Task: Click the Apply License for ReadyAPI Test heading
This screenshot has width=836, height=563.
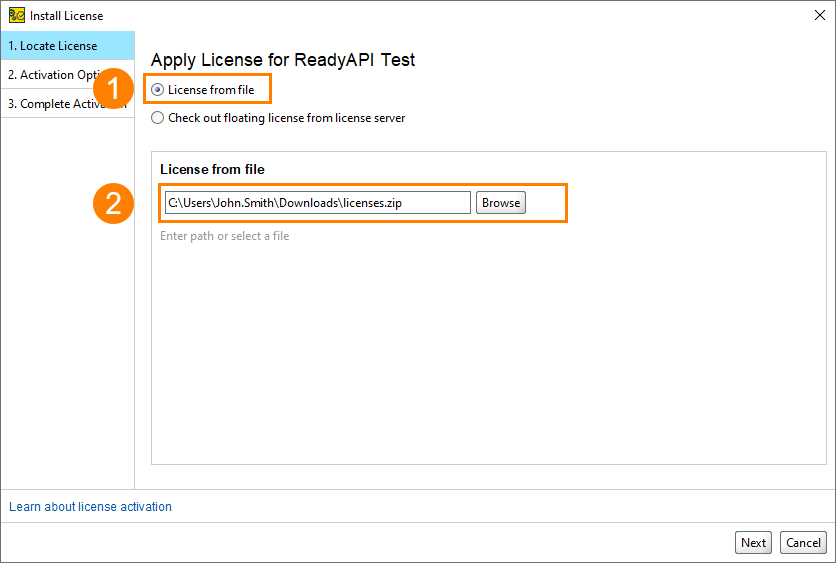Action: (x=283, y=60)
